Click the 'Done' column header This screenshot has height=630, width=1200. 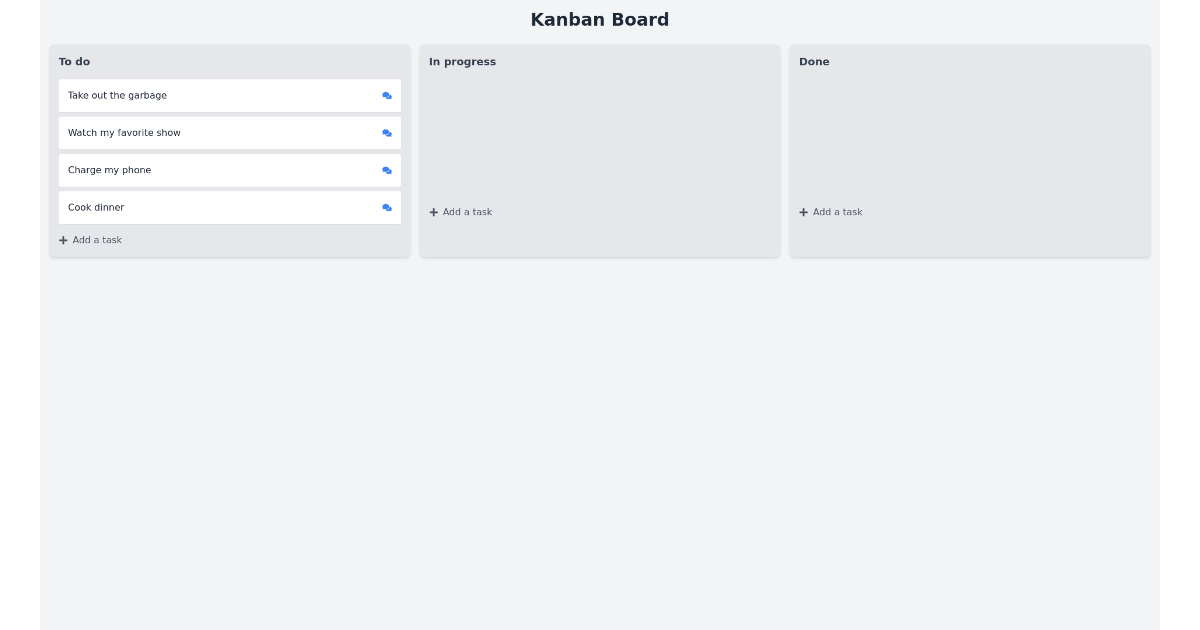tap(814, 61)
